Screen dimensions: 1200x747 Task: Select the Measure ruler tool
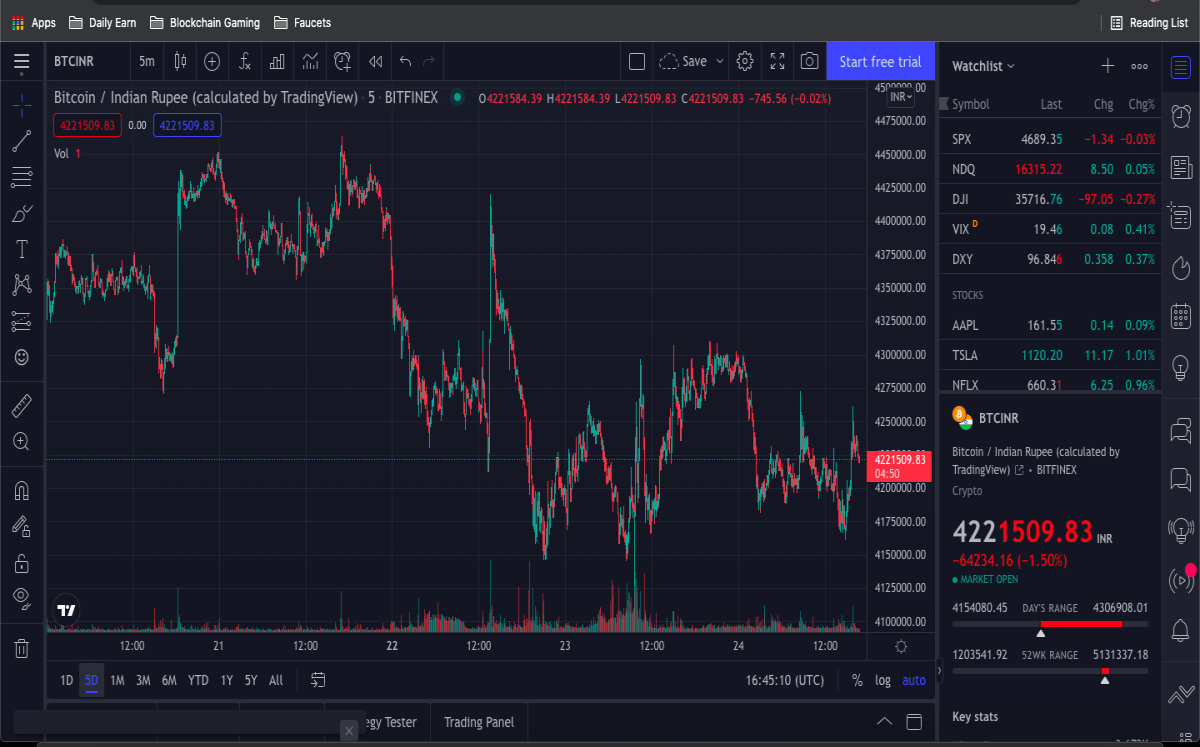tap(21, 406)
